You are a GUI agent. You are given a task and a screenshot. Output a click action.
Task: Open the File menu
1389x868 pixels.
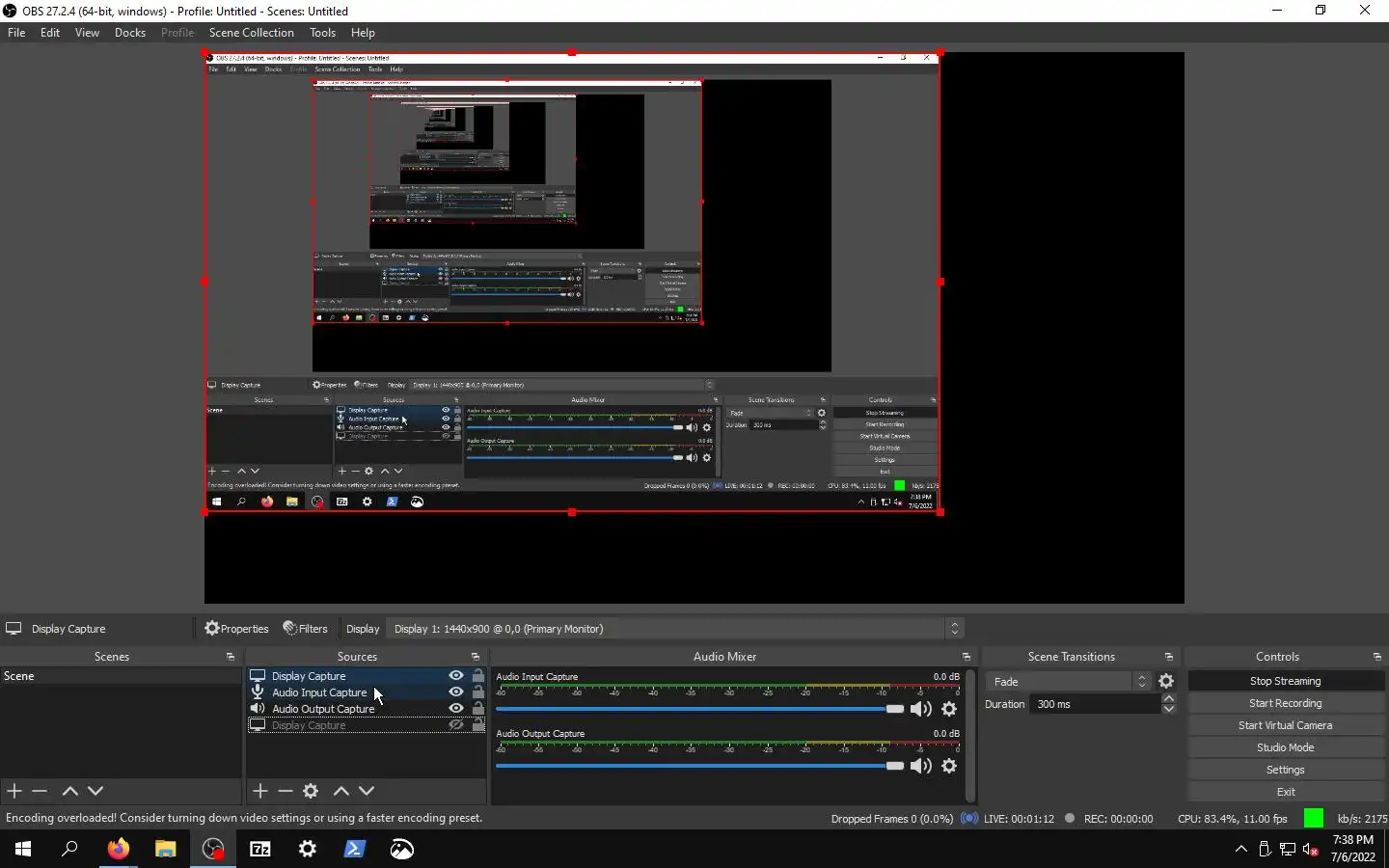click(x=16, y=33)
